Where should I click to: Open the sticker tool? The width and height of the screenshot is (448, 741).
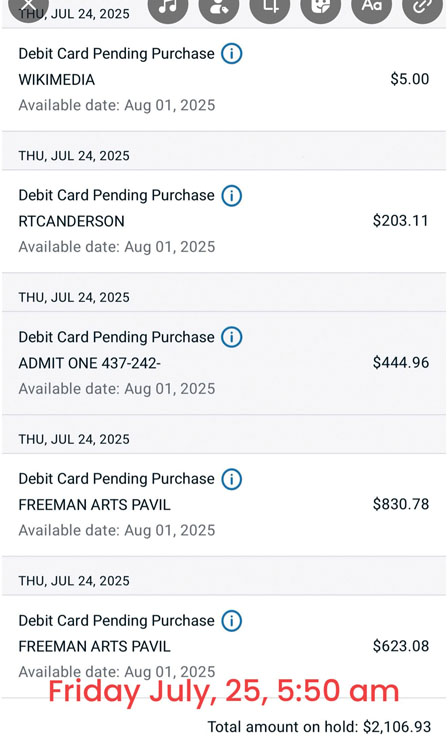[320, 7]
